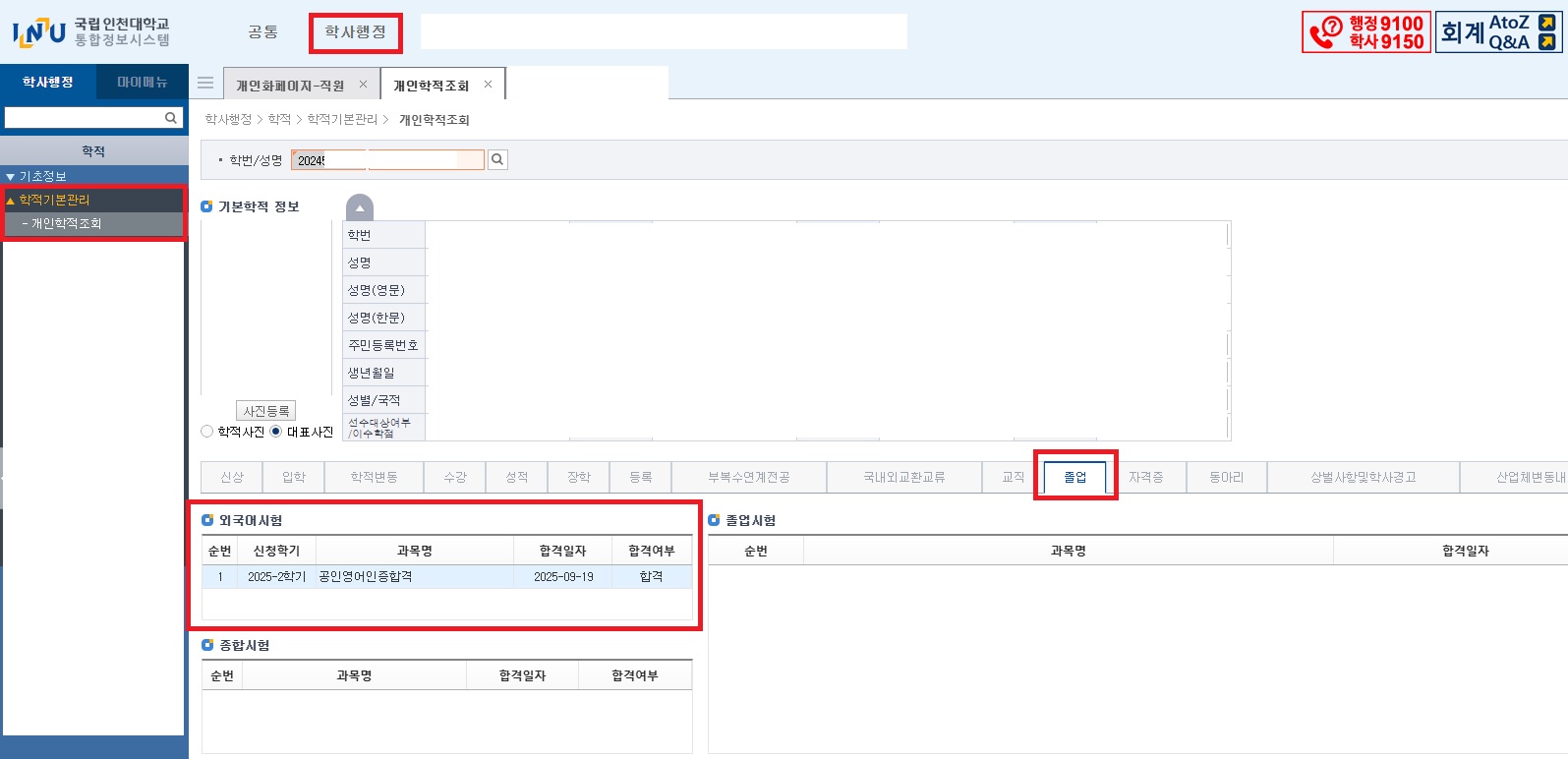Viewport: 1568px width, 759px height.
Task: Close the 개인학적조회 tab
Action: [488, 85]
